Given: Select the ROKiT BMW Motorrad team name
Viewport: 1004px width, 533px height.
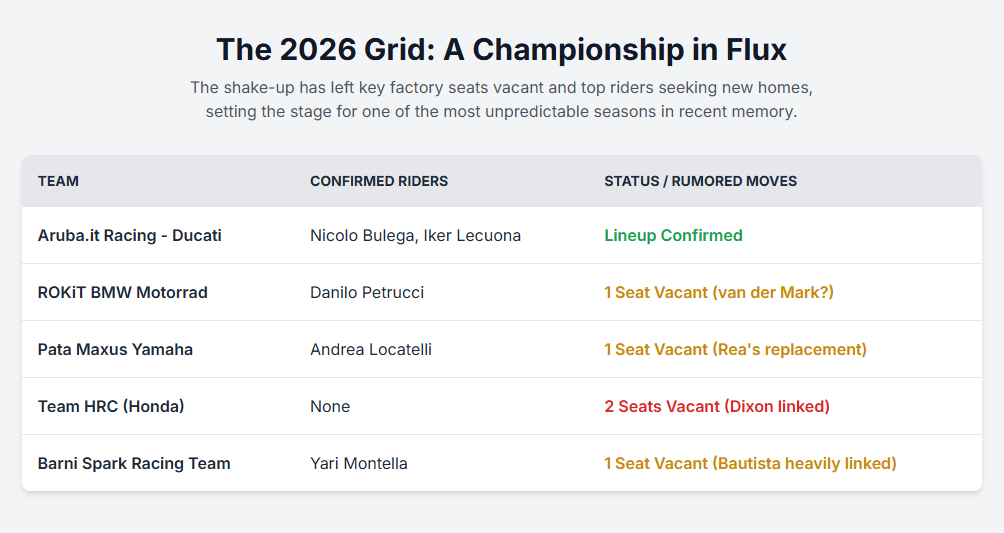Looking at the screenshot, I should tap(123, 293).
